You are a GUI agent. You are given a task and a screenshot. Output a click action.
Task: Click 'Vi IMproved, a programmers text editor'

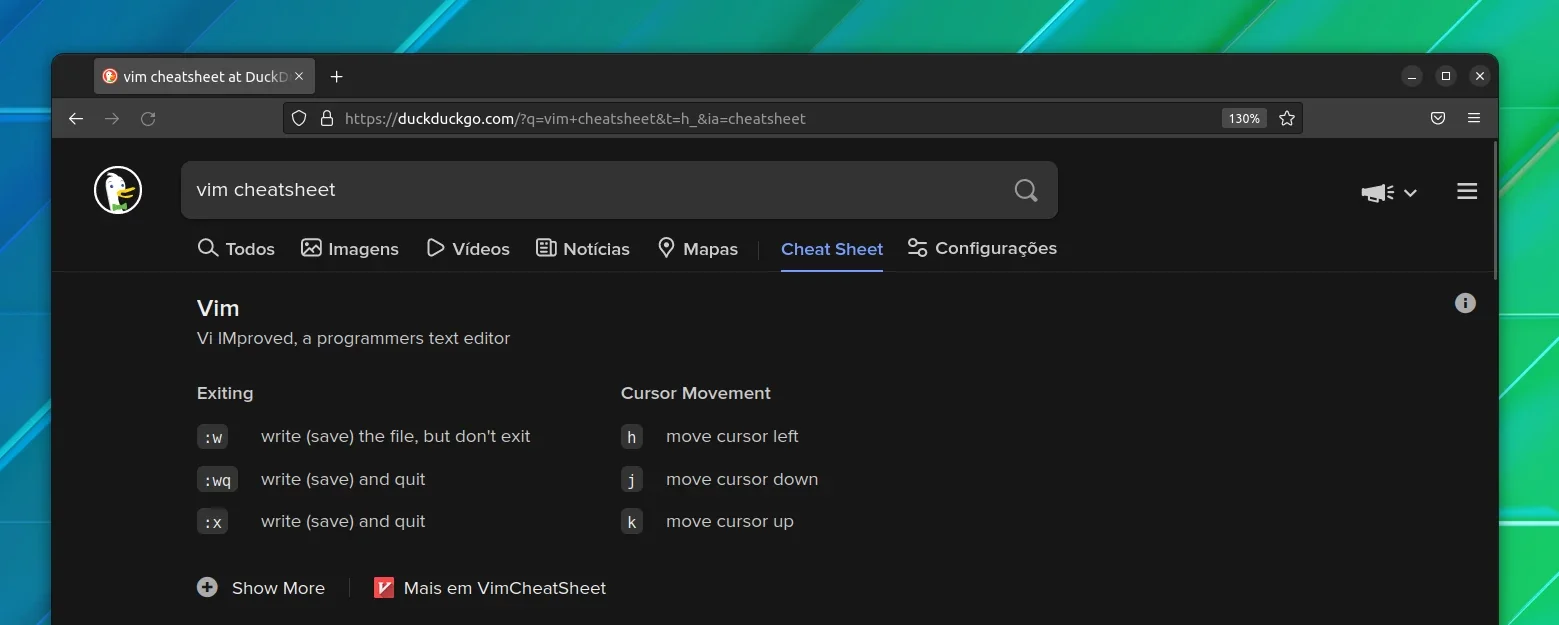354,338
